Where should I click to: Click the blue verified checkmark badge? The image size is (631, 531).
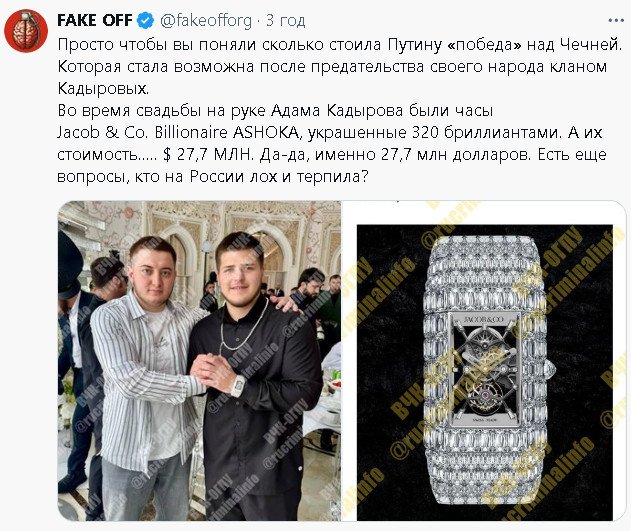point(146,20)
